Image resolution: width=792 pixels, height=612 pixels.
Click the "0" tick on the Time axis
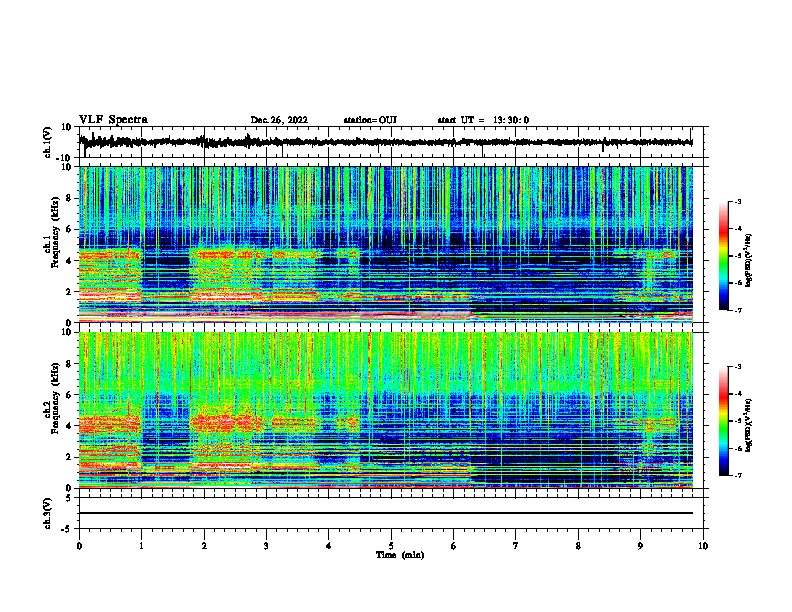coord(79,546)
